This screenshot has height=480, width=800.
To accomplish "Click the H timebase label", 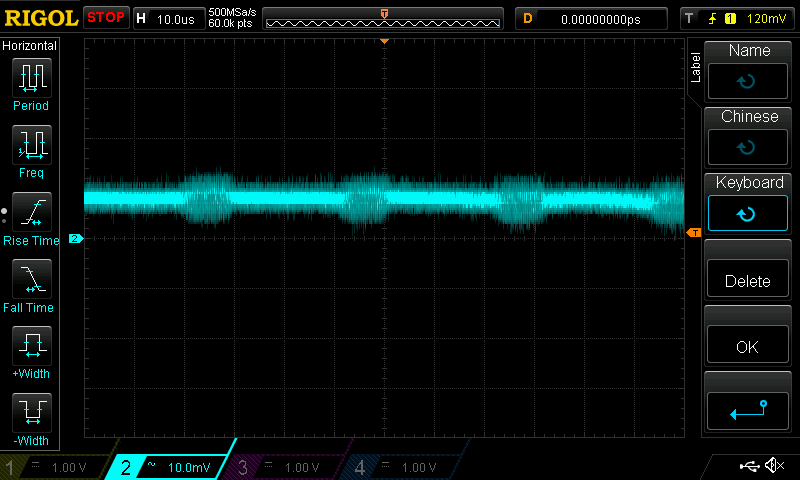I will (141, 19).
